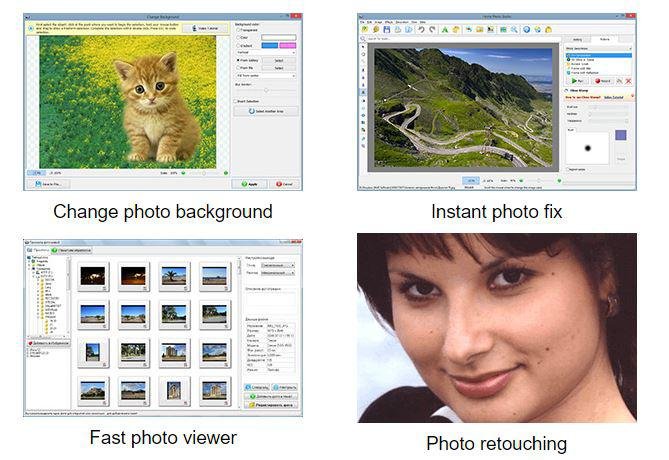Click the Video Tutorial button in Change Background

(x=206, y=28)
